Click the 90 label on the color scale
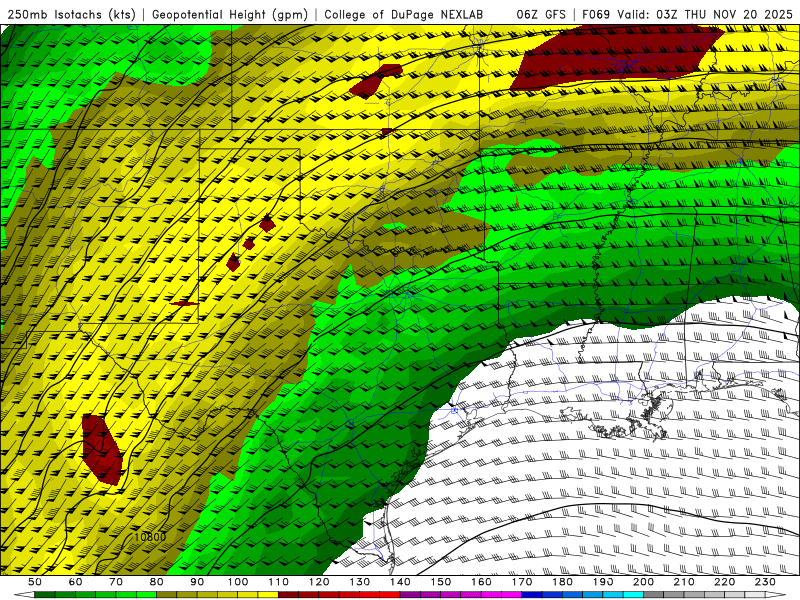Screen dimensions: 800x600 (x=197, y=582)
